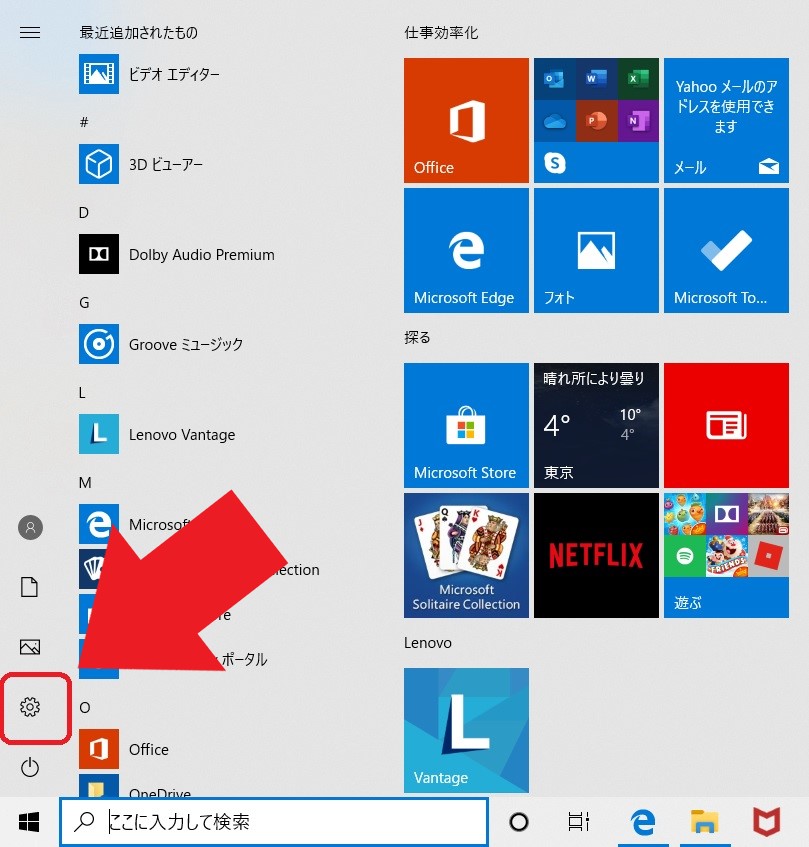The width and height of the screenshot is (809, 847).
Task: Click the Windows Start button
Action: click(29, 822)
